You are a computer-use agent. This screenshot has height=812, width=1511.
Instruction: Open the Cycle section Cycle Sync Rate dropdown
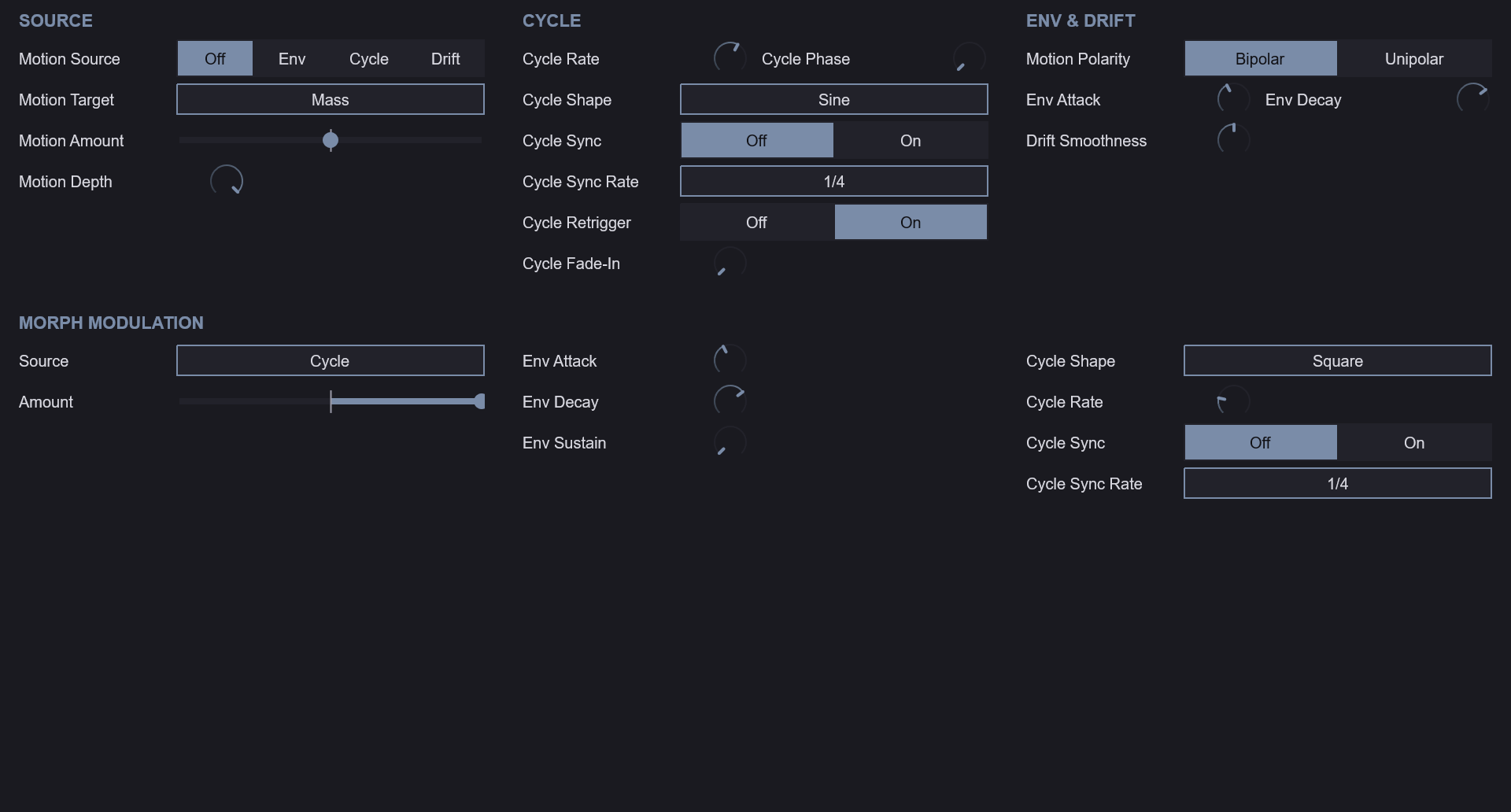coord(834,181)
